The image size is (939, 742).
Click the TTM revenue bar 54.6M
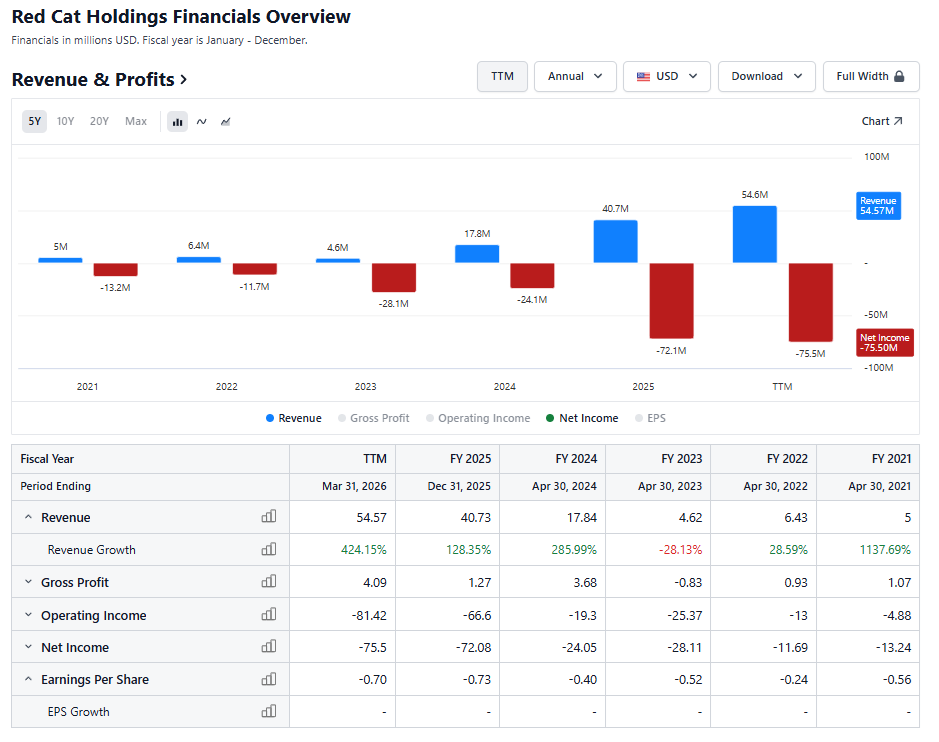(x=755, y=234)
